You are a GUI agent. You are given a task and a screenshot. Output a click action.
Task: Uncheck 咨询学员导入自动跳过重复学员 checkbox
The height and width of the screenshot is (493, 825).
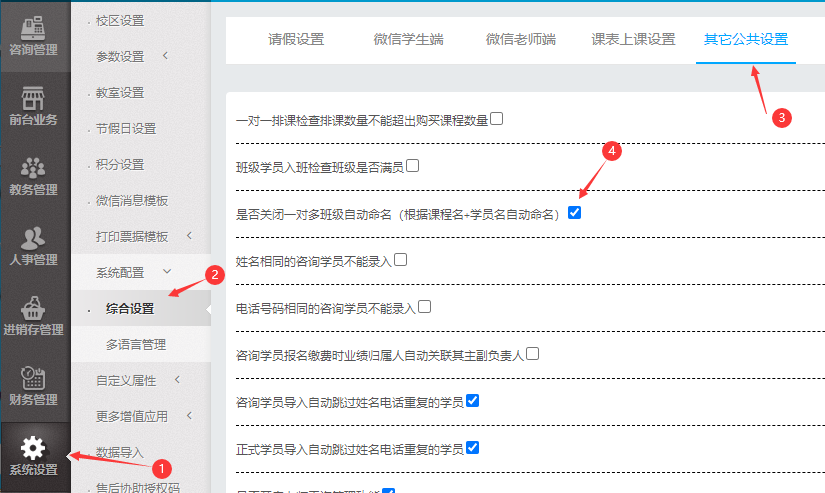coord(472,400)
